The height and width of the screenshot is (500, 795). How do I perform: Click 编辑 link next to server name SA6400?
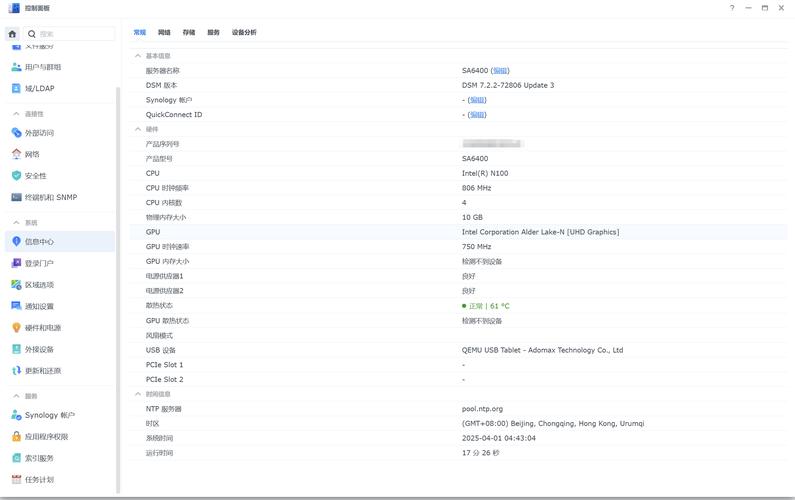pos(500,71)
